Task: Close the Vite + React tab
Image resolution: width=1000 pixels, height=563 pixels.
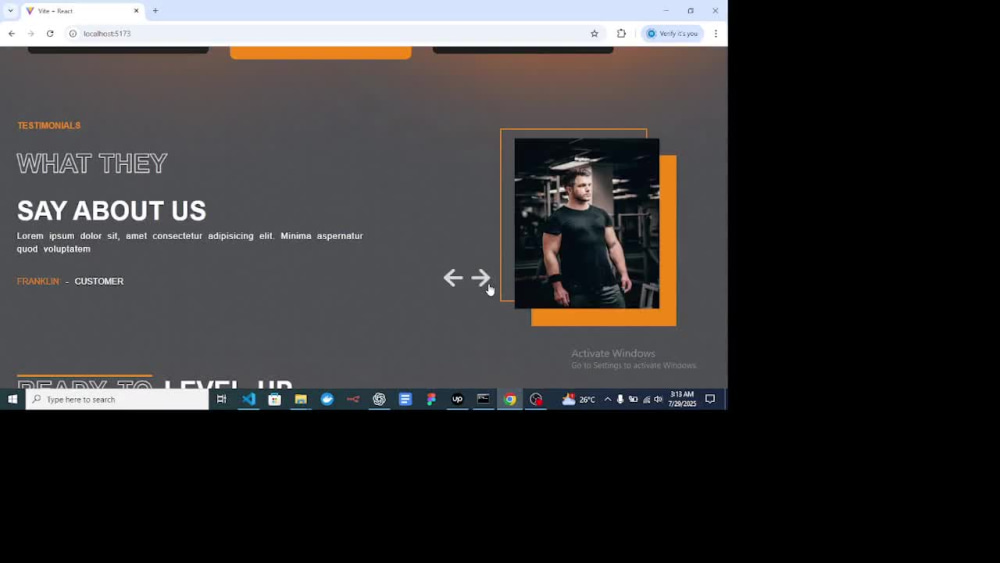Action: [x=136, y=11]
